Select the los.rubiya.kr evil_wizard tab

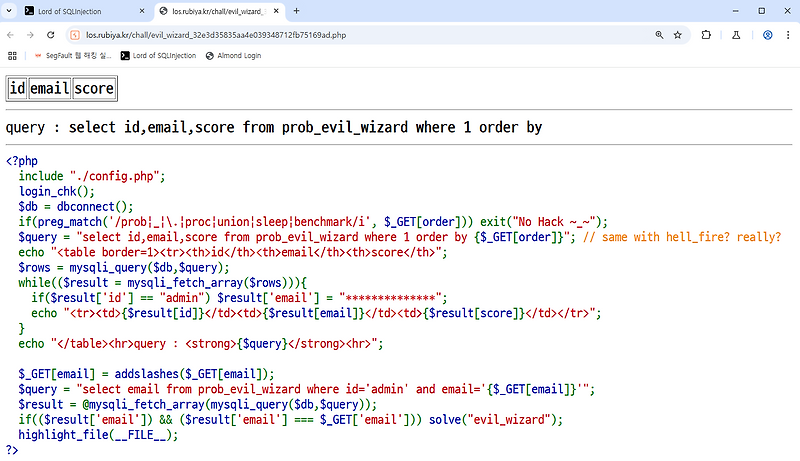219,11
